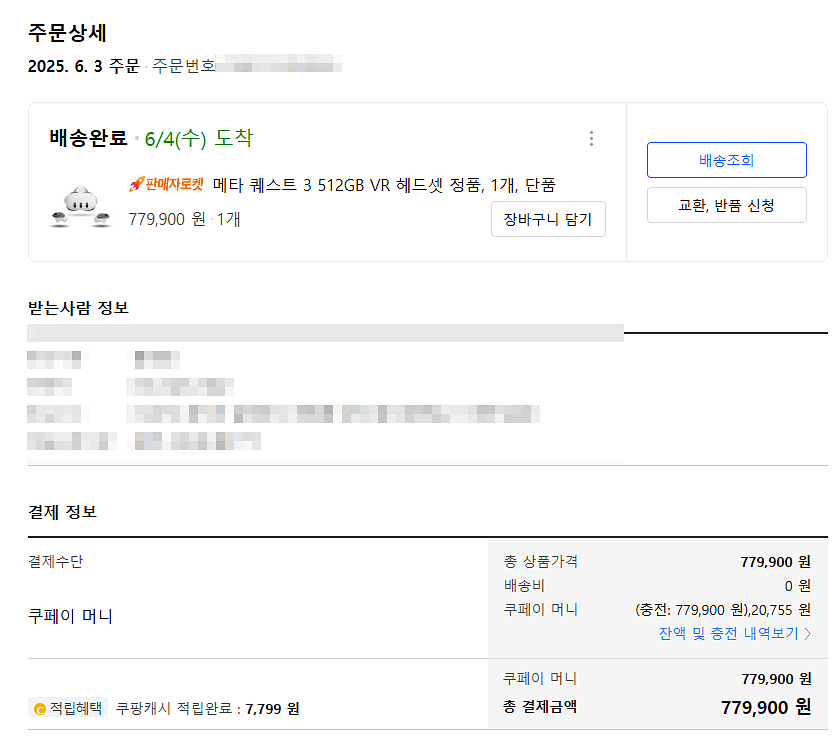Click the 장바구니 담기 button
This screenshot has width=834, height=749.
click(548, 219)
